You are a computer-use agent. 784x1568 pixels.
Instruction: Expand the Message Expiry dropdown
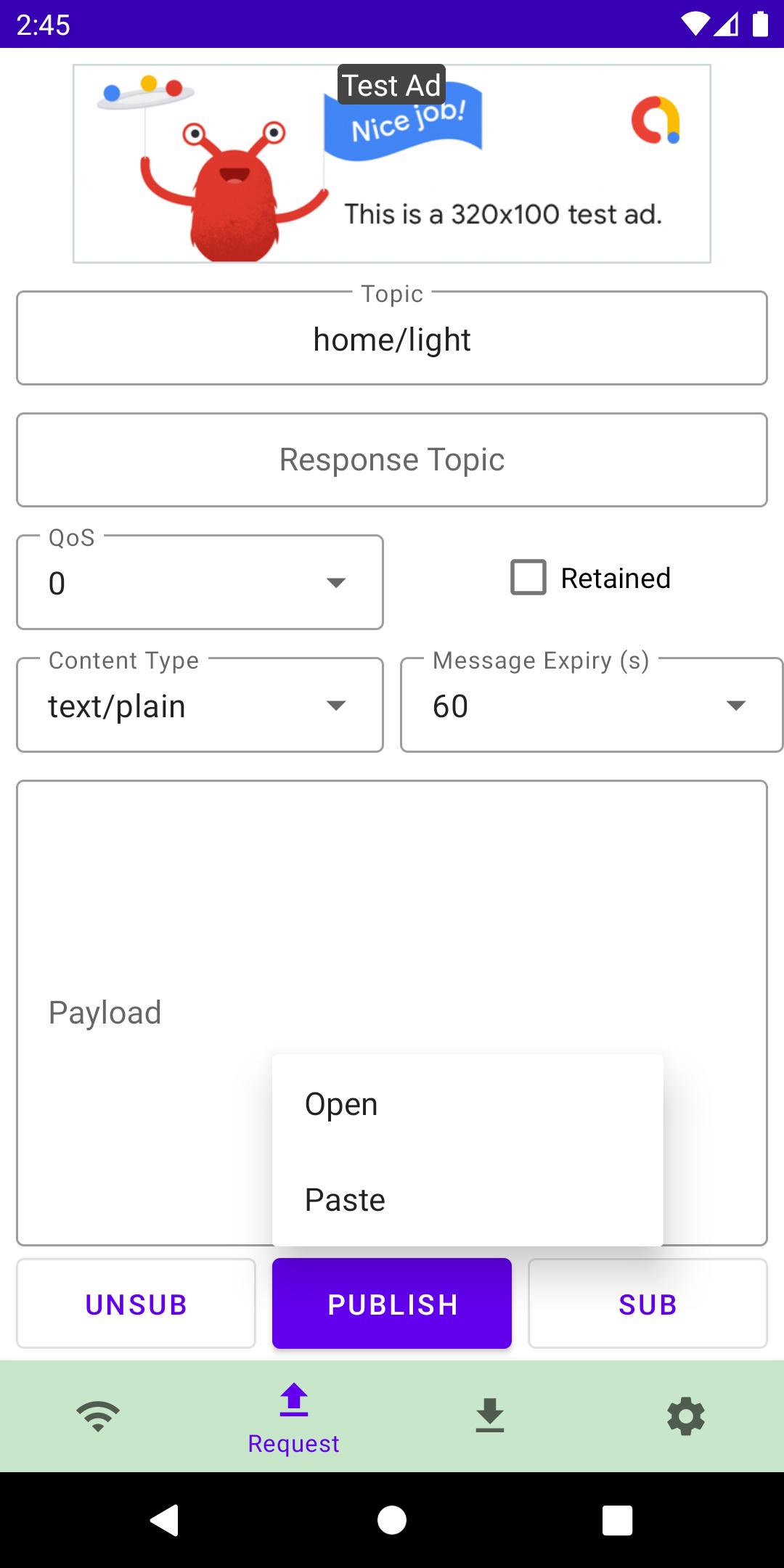592,705
